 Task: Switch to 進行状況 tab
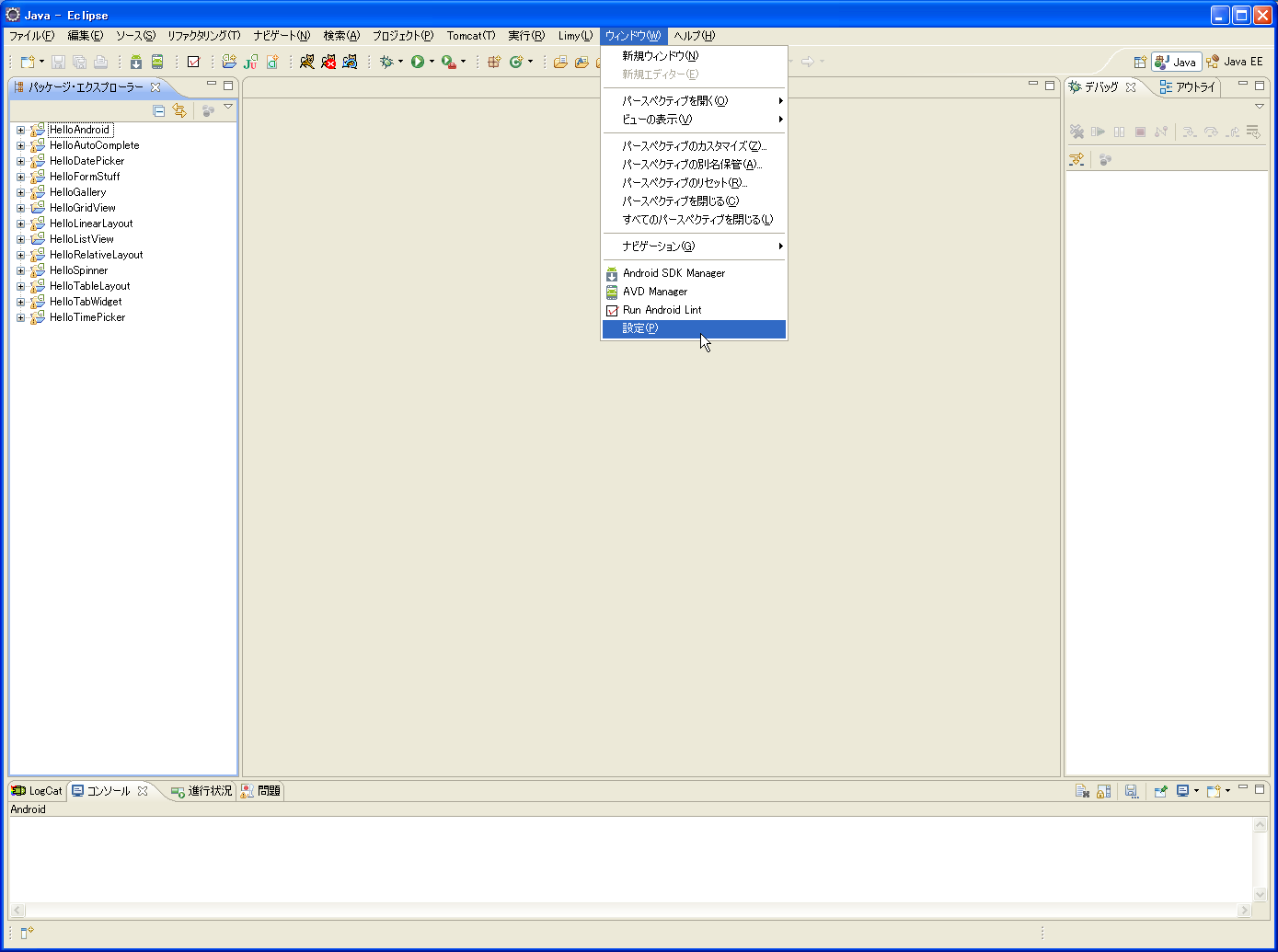click(201, 791)
